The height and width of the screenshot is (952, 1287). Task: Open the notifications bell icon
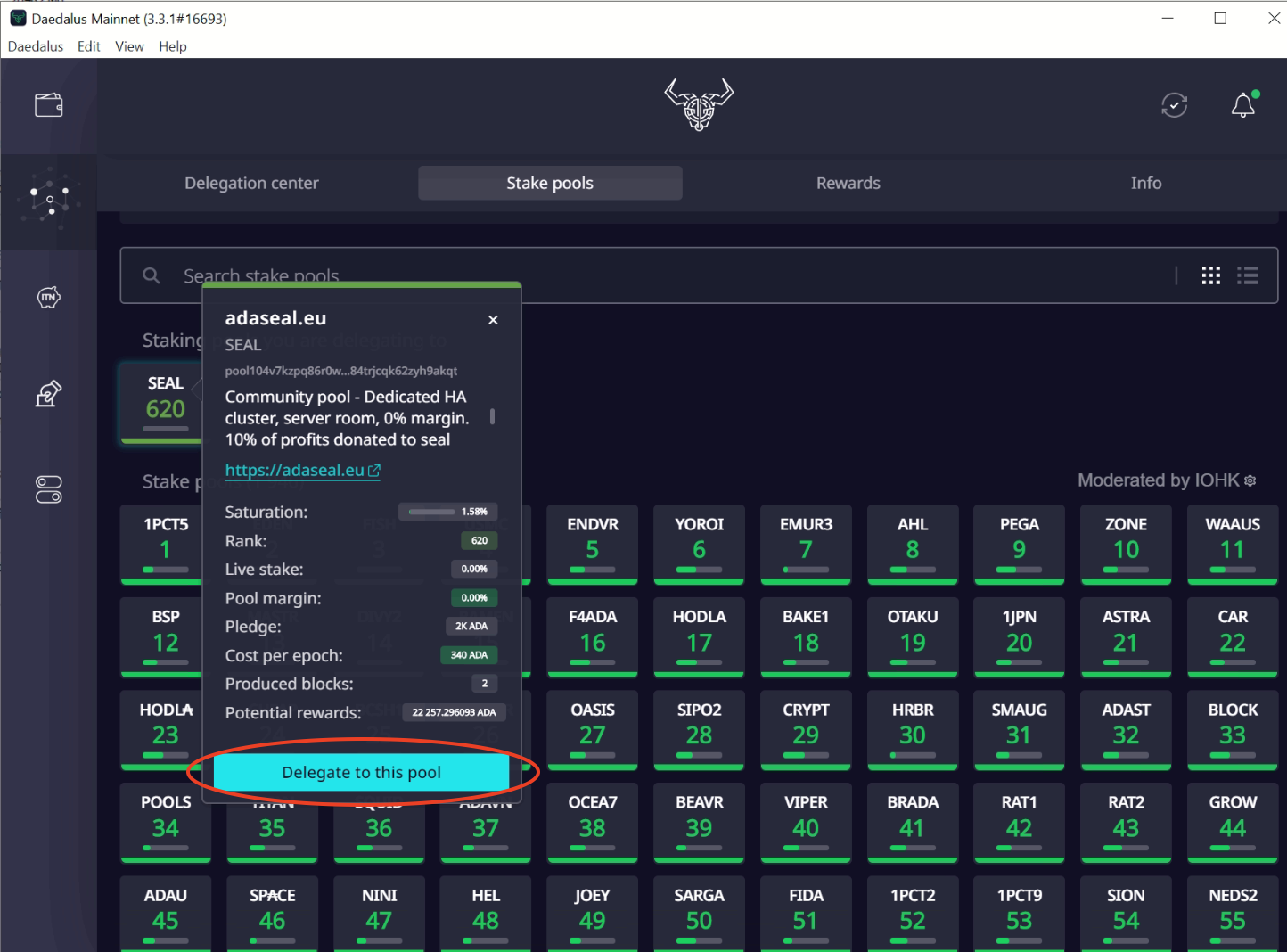1243,105
